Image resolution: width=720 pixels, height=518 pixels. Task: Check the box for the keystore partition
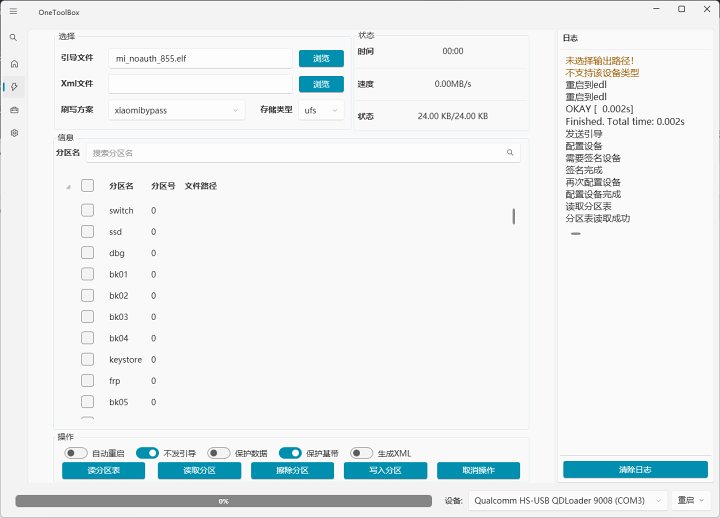(x=87, y=360)
